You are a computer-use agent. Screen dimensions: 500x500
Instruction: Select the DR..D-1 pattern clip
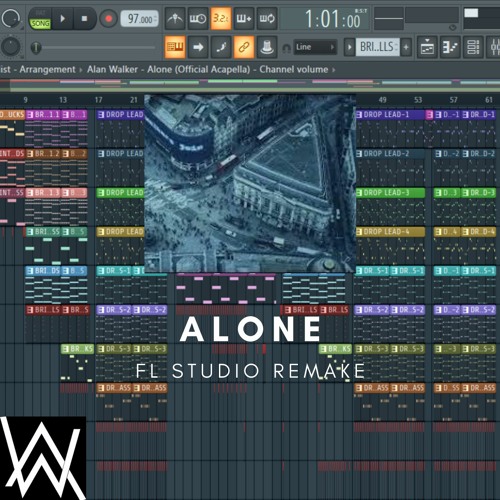[x=478, y=115]
